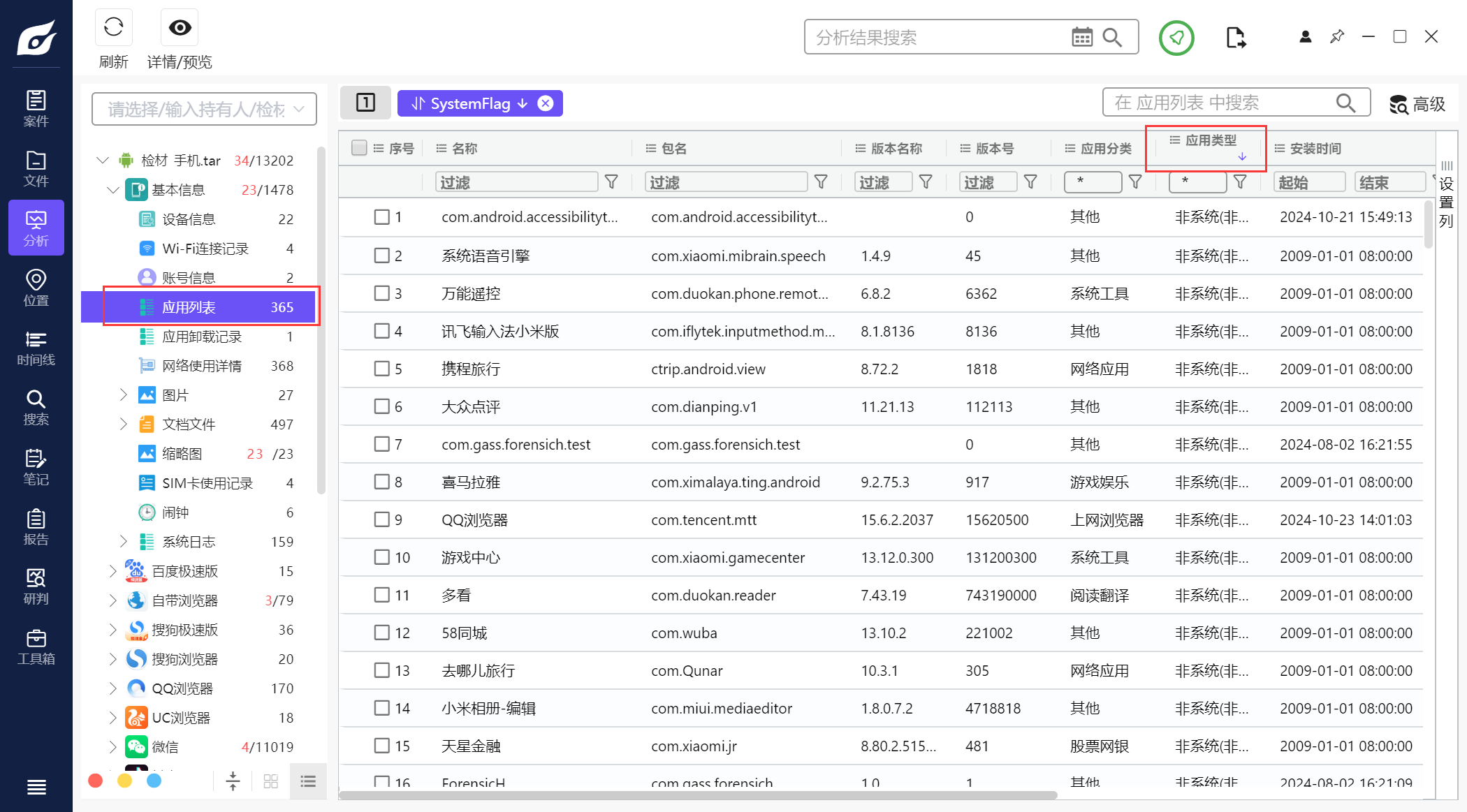This screenshot has height=812, width=1467.
Task: Open the 持有人/检材 selection dropdown
Action: click(204, 109)
